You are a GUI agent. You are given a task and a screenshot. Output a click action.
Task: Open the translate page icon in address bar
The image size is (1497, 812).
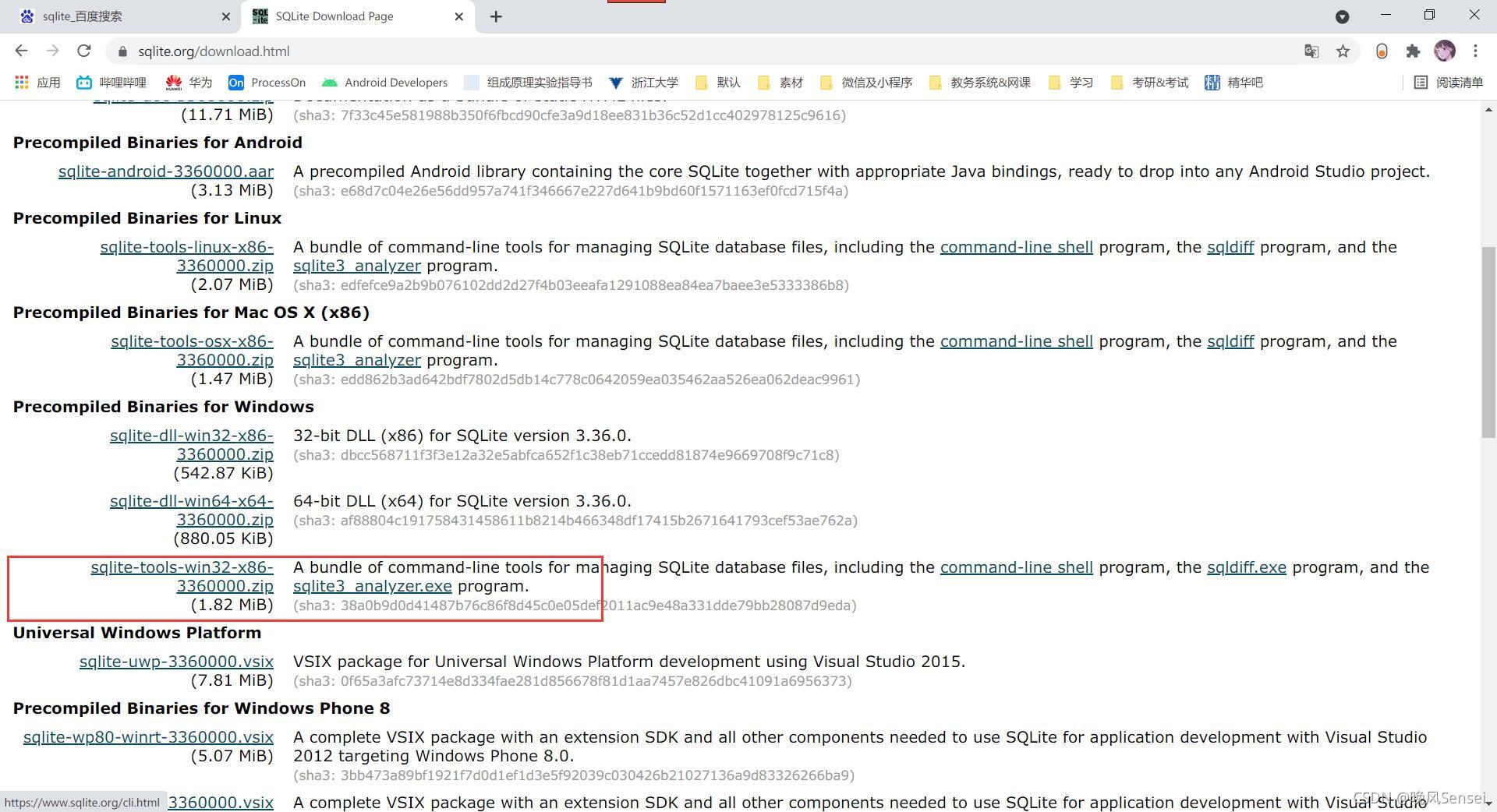click(1311, 51)
